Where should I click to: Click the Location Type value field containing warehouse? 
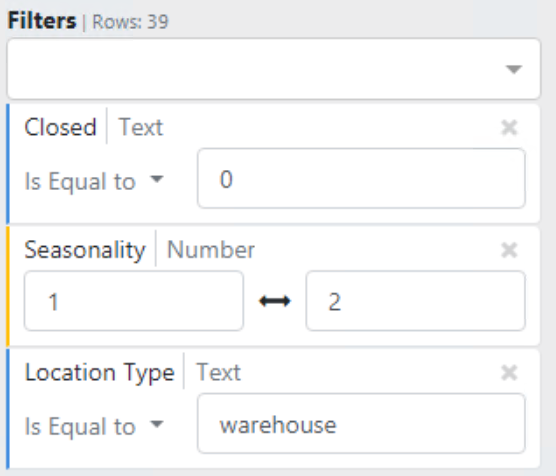coord(361,424)
